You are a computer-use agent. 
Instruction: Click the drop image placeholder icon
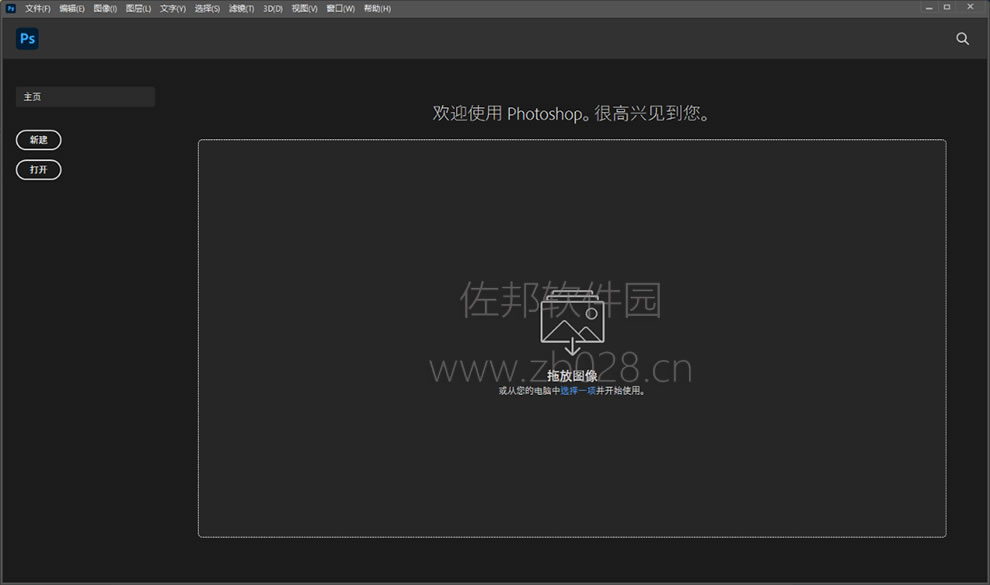pyautogui.click(x=572, y=324)
